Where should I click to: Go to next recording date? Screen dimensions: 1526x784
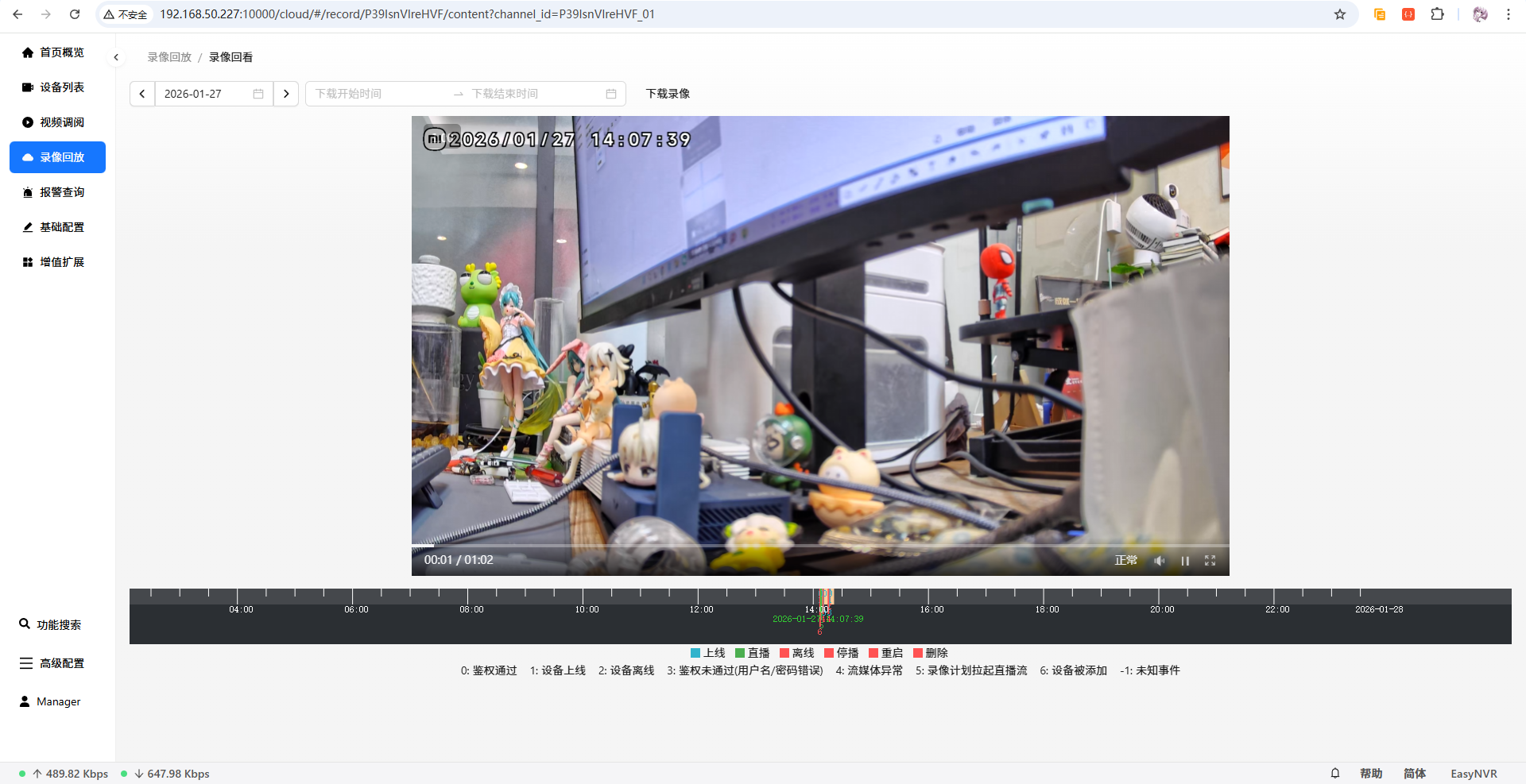click(286, 94)
